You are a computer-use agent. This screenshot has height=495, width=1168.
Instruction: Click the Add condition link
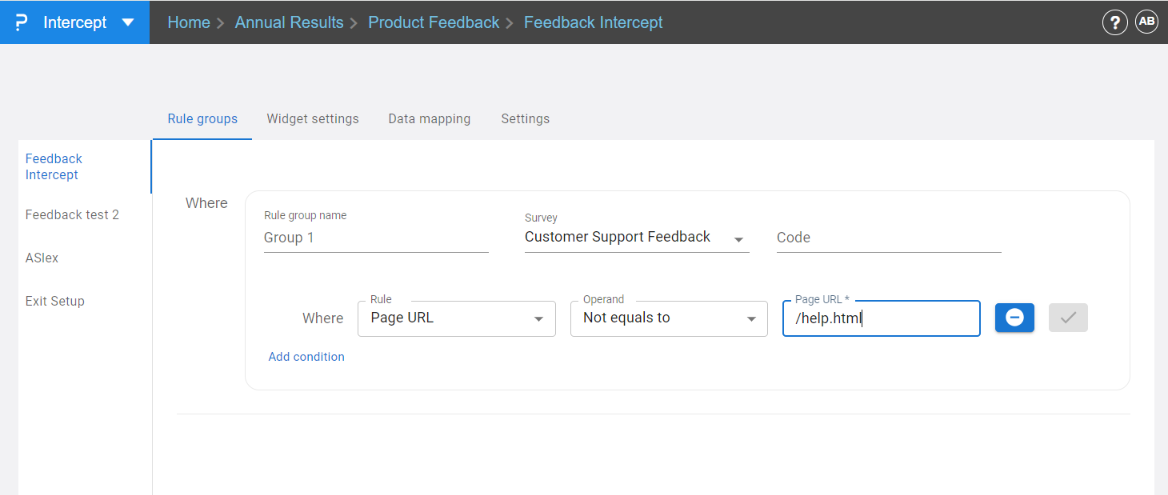pos(306,357)
